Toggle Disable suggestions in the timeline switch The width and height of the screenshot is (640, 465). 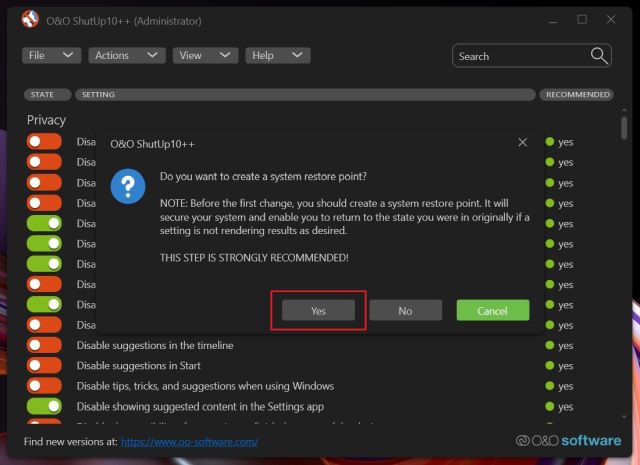coord(44,345)
